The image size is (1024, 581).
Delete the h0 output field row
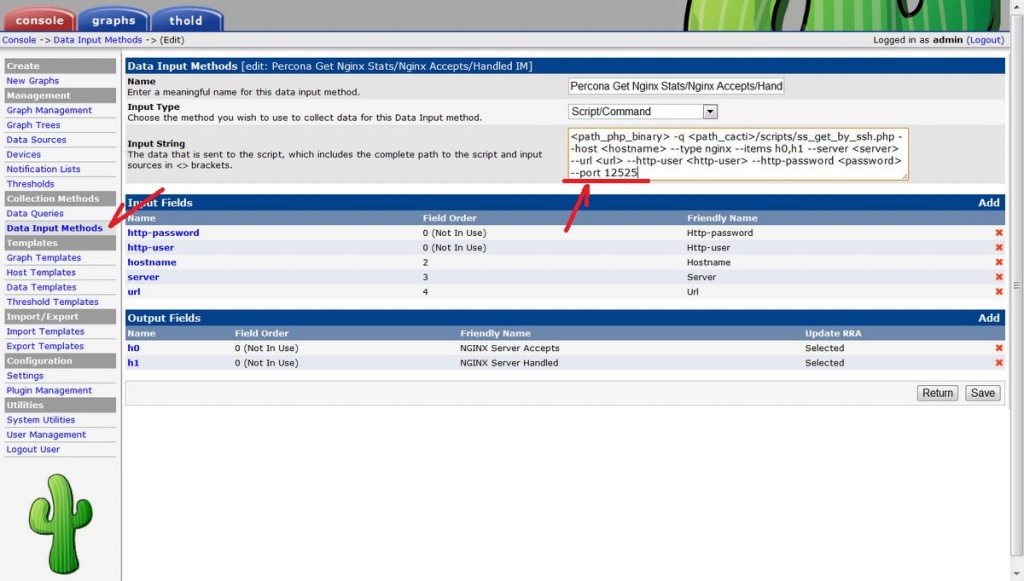[998, 348]
